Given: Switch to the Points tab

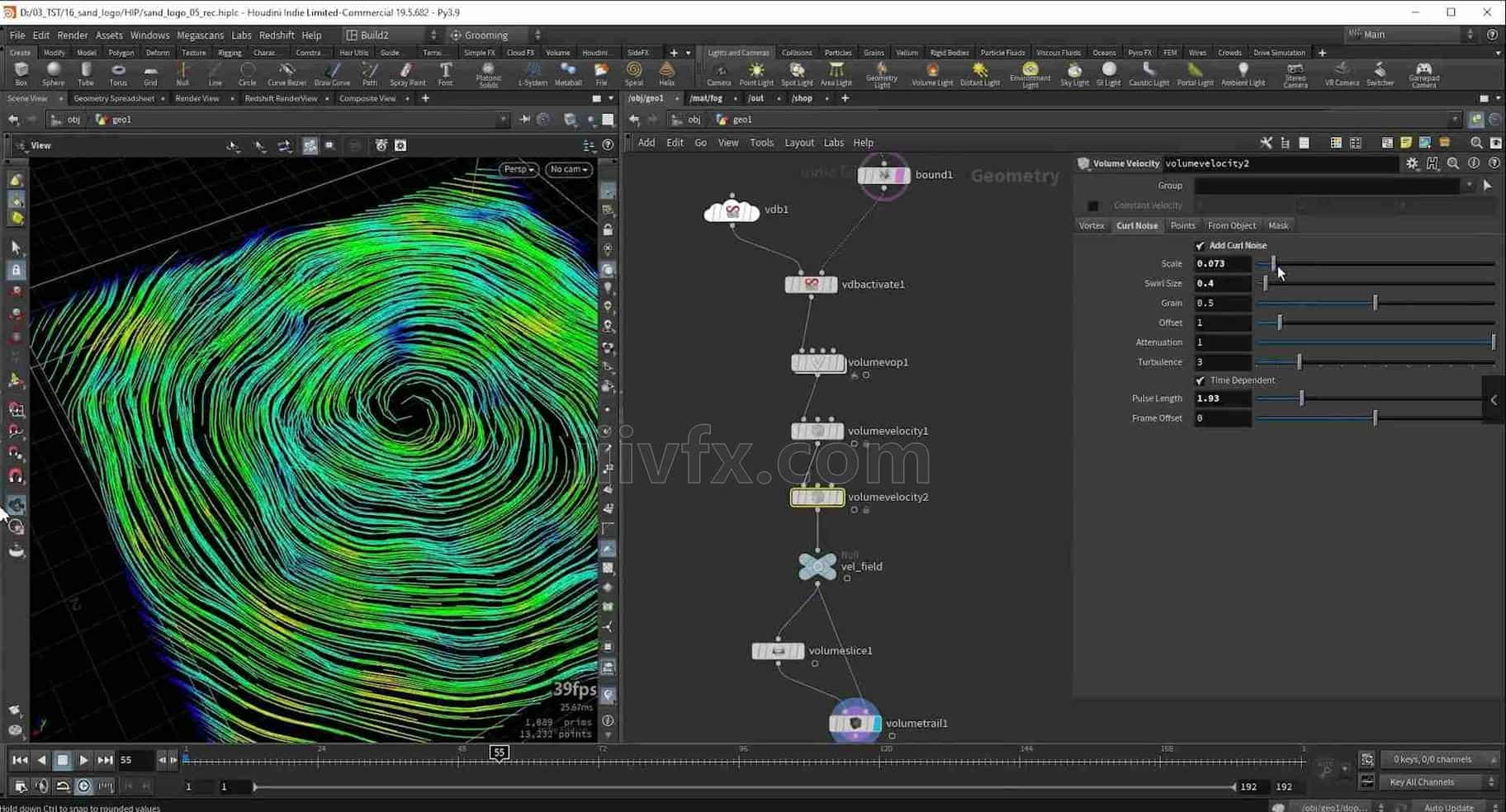Looking at the screenshot, I should coord(1182,225).
